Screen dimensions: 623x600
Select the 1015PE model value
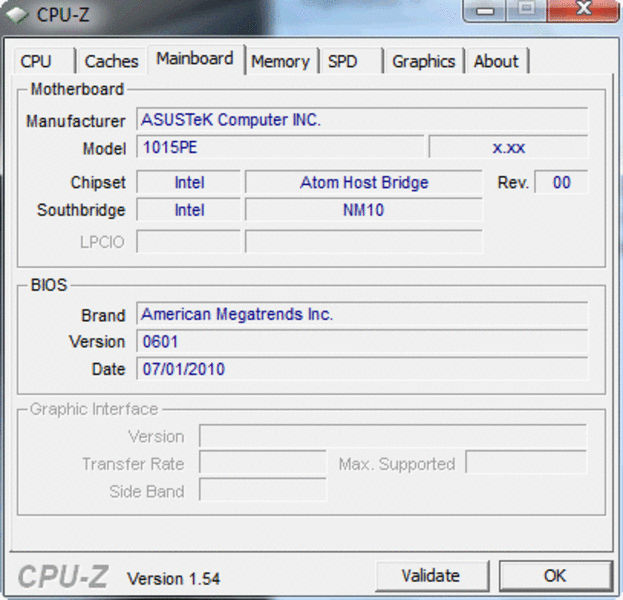click(280, 147)
